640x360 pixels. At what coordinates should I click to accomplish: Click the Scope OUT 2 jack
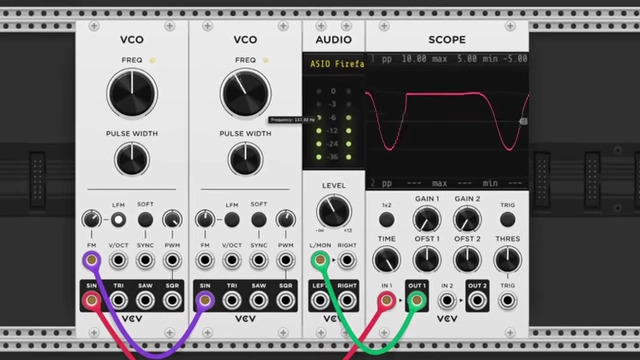[x=477, y=300]
